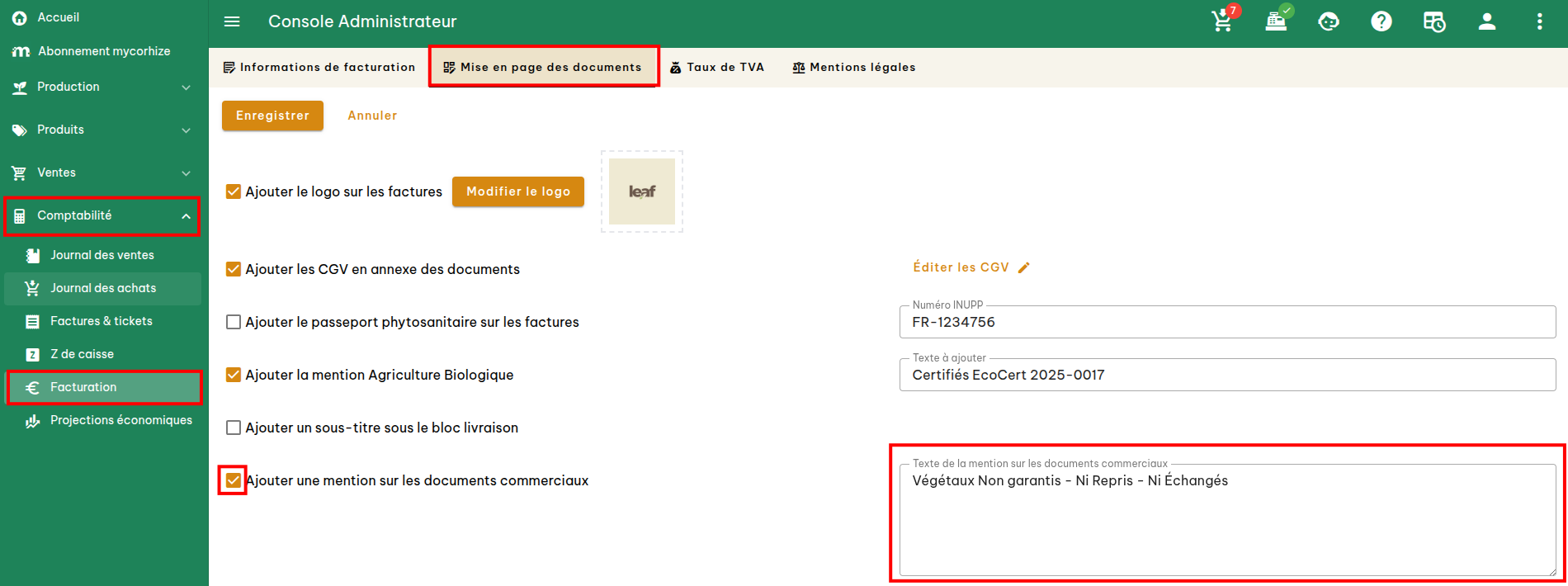Enable sous-titre sous le bloc livraison checkbox
This screenshot has height=586, width=1568.
pos(234,428)
